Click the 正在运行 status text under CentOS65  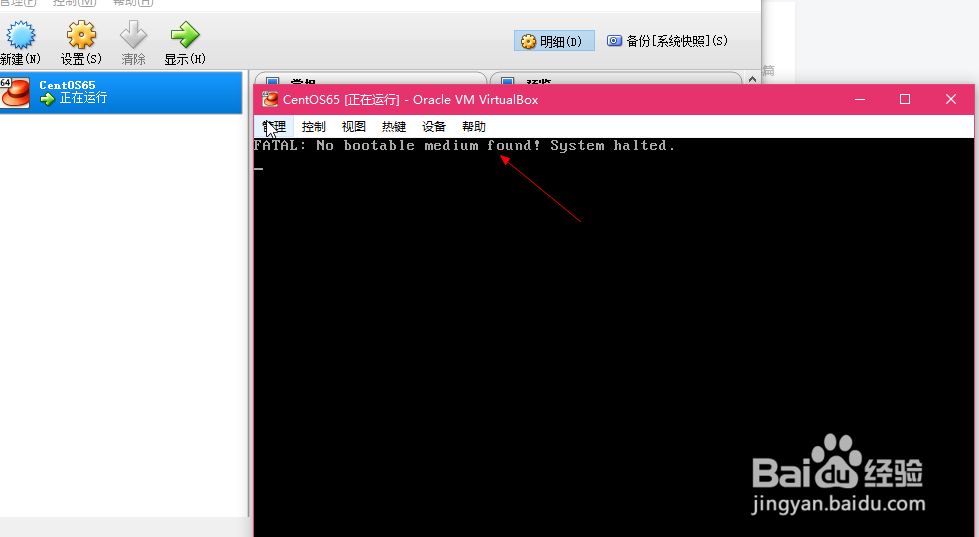[83, 98]
